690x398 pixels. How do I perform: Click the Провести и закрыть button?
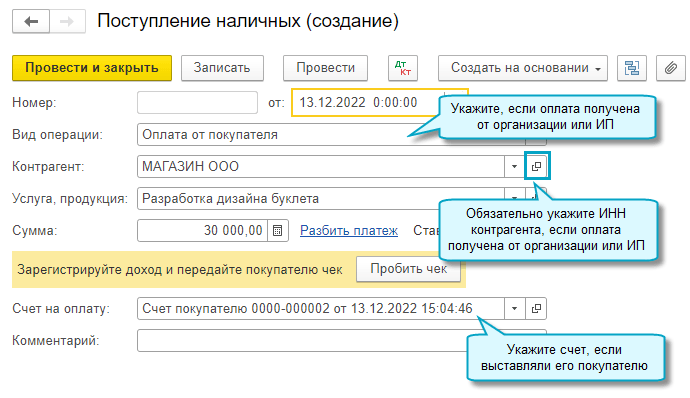coord(92,68)
